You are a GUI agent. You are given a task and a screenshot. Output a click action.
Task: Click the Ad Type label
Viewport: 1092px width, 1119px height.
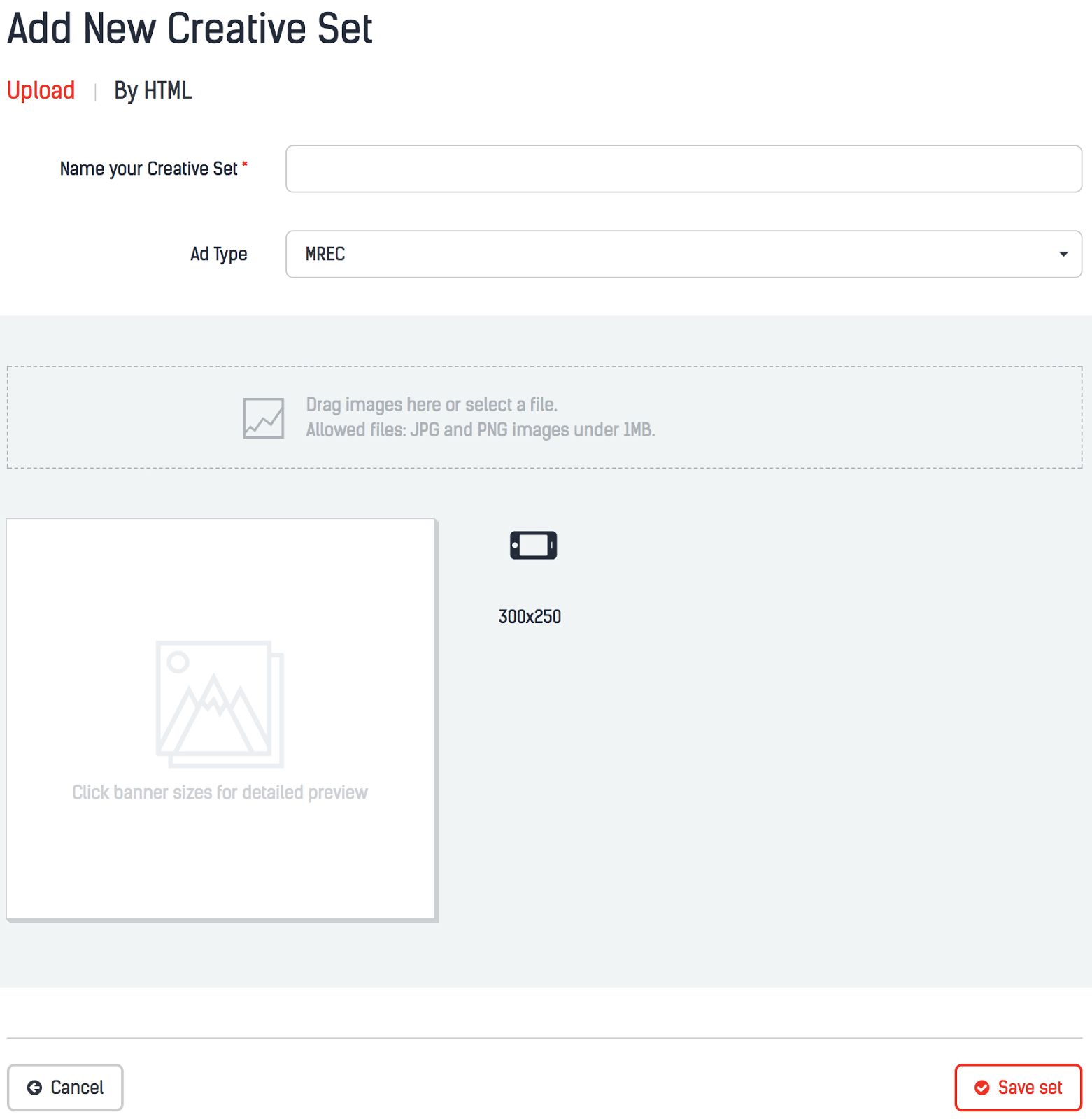click(x=218, y=254)
